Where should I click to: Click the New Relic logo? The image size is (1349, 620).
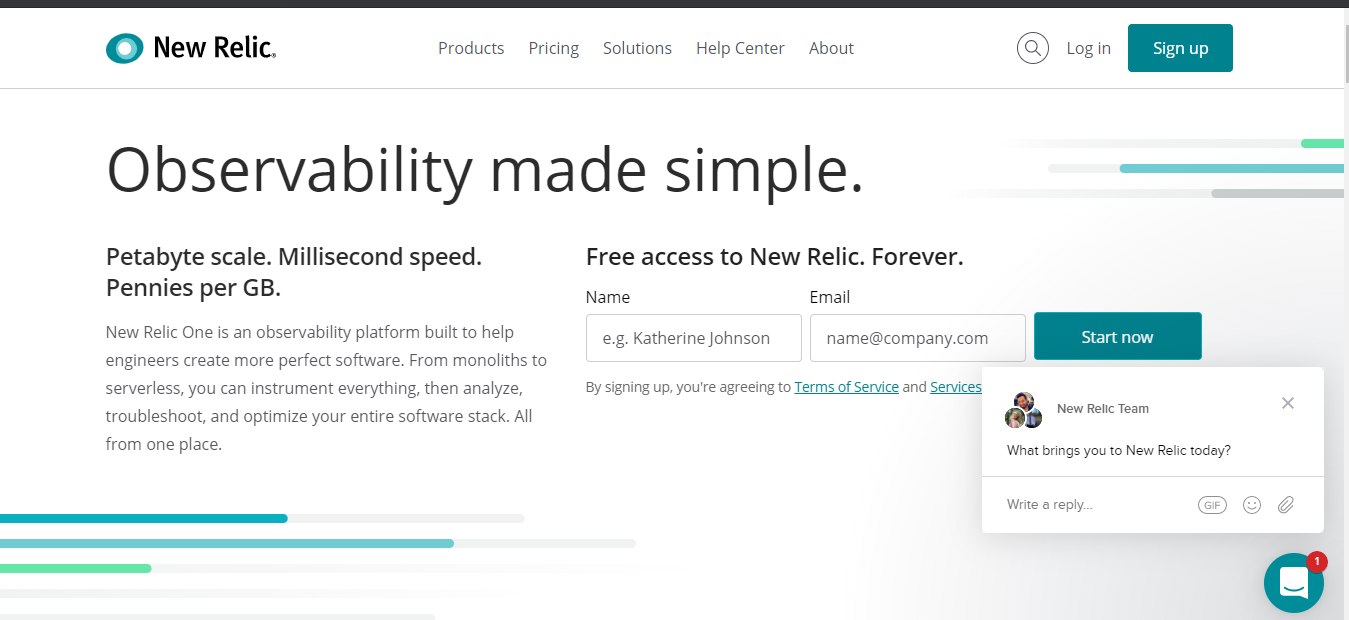191,48
